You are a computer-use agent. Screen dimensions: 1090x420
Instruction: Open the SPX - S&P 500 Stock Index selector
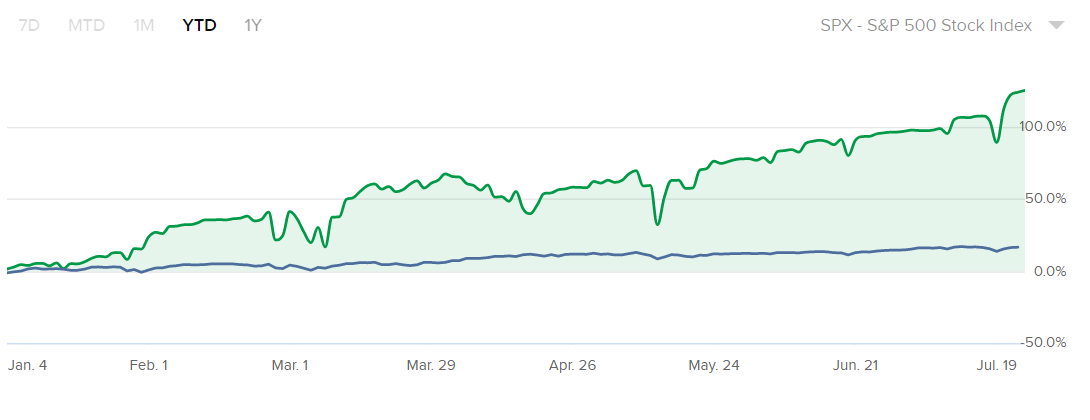click(925, 25)
